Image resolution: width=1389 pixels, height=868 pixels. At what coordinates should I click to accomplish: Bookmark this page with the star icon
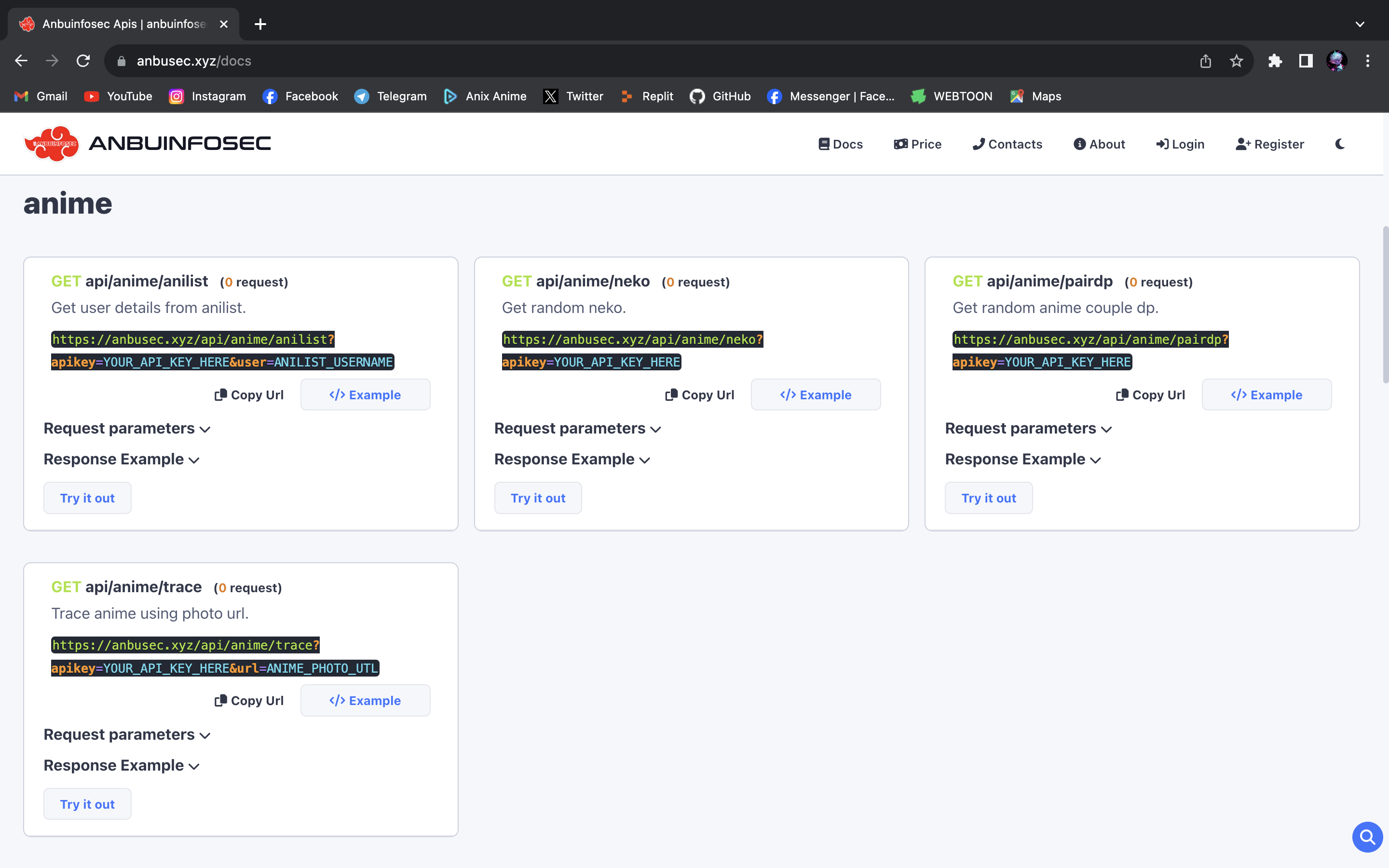(x=1236, y=61)
